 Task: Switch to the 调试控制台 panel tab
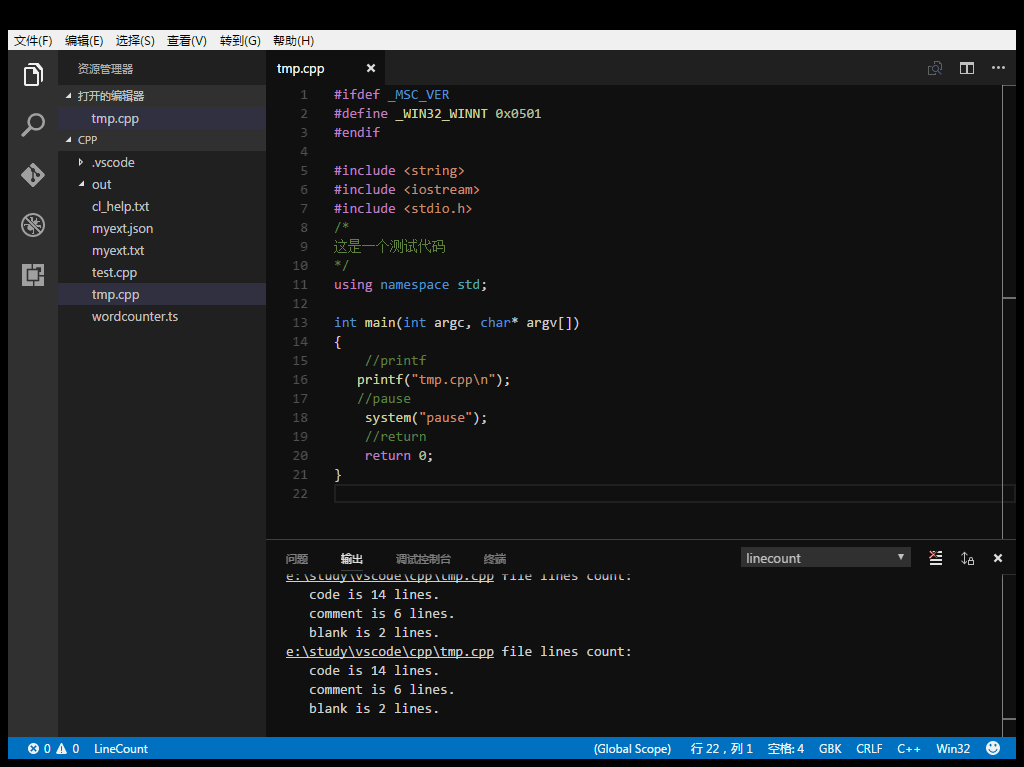coord(423,559)
